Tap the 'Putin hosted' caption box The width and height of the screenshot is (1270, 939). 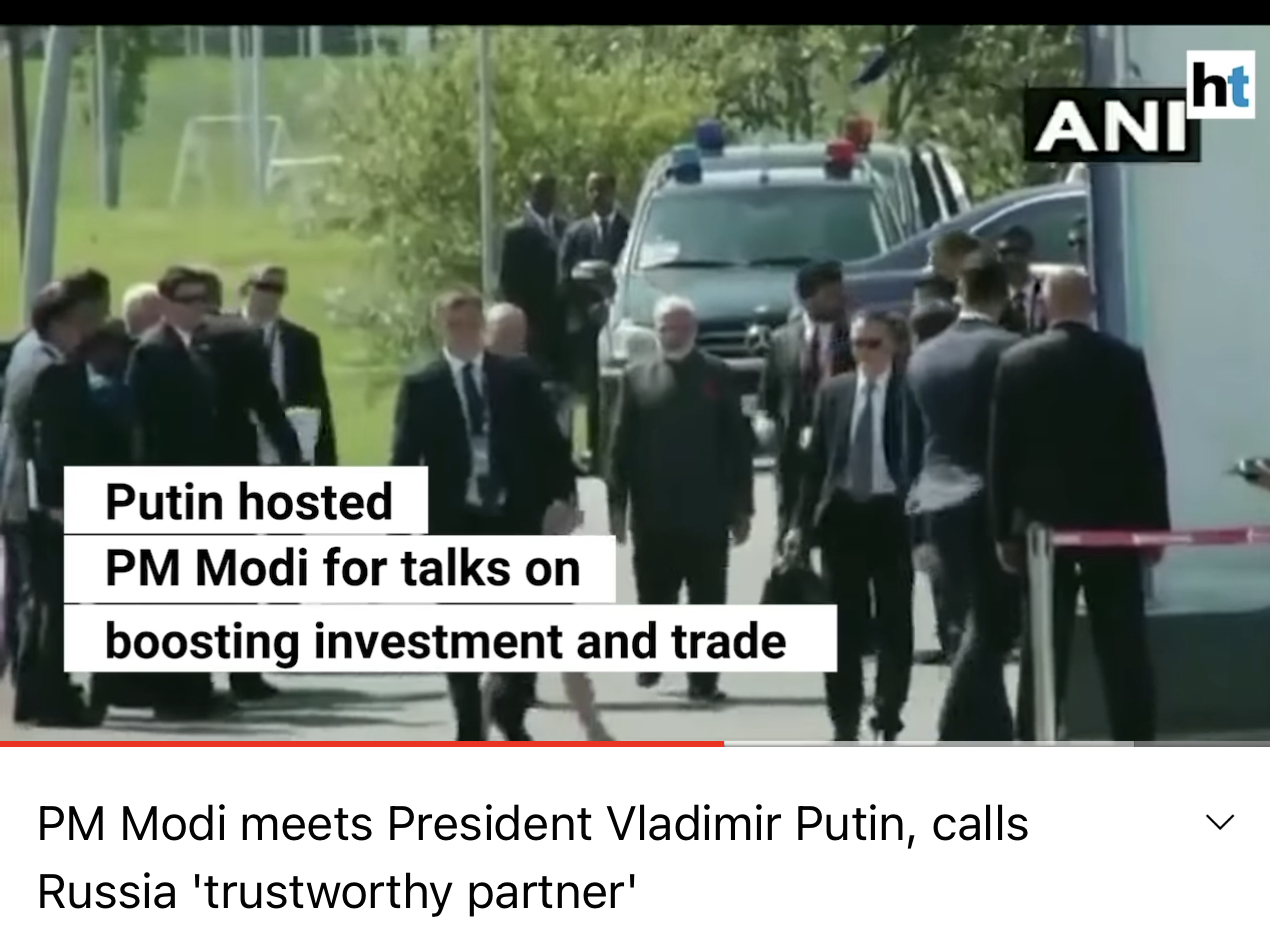pos(246,500)
